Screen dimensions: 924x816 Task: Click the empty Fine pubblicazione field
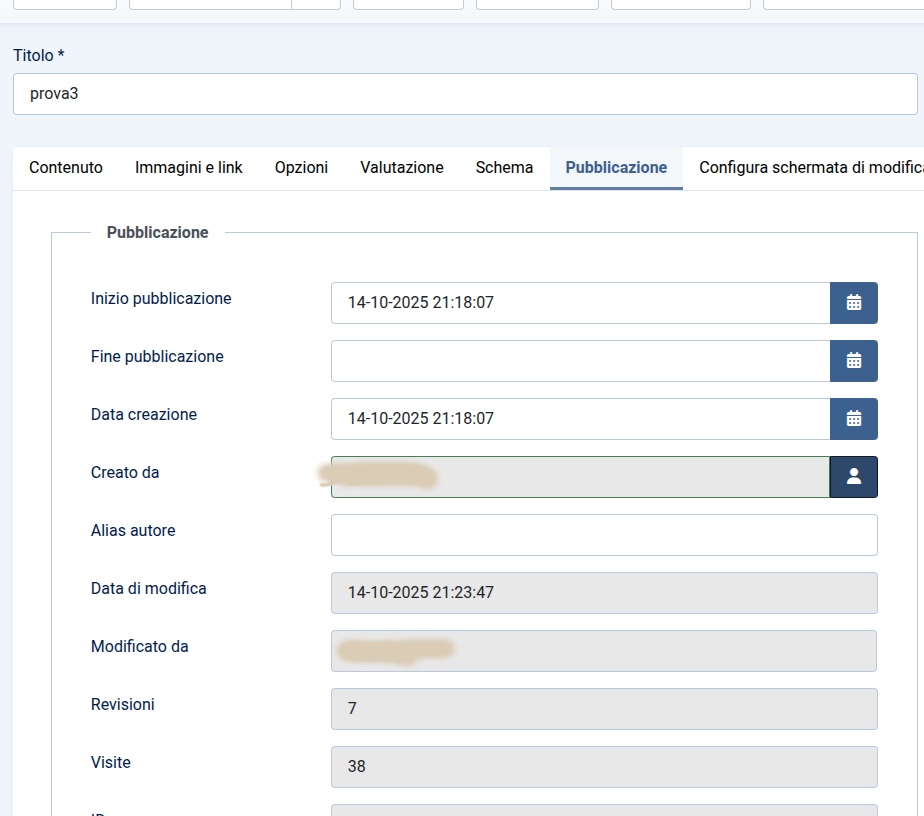(x=580, y=361)
